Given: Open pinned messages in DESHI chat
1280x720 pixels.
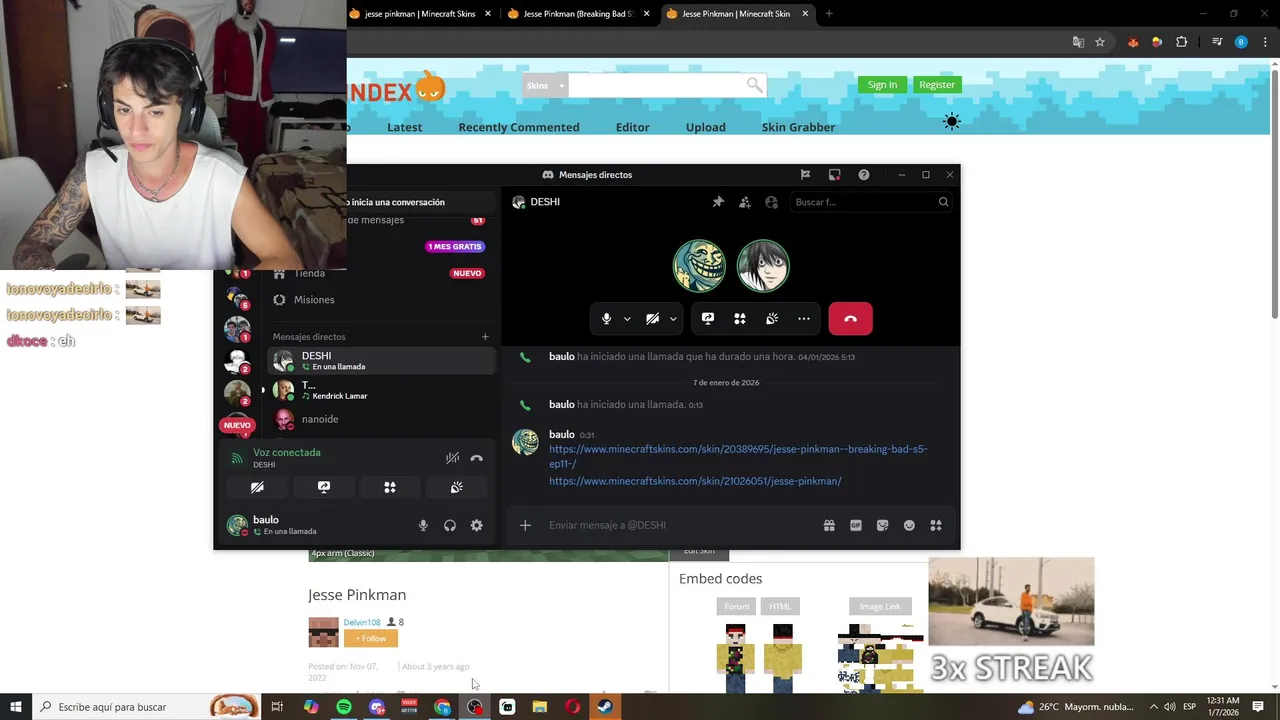Looking at the screenshot, I should (x=718, y=202).
